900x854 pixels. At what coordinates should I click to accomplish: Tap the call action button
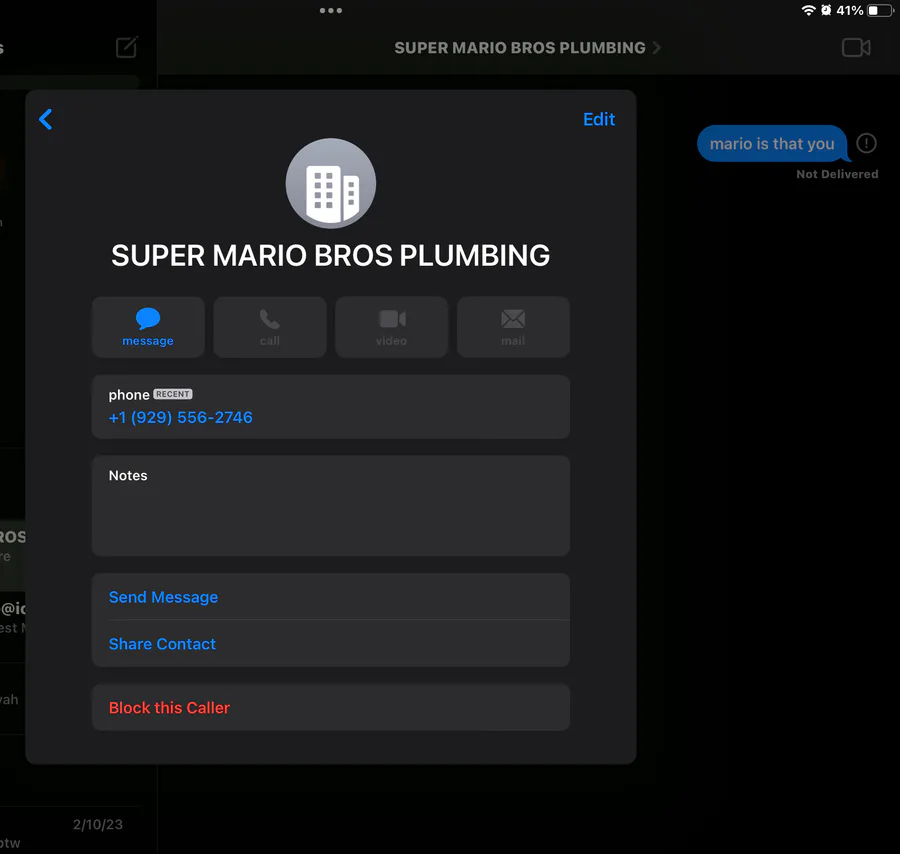click(x=270, y=327)
